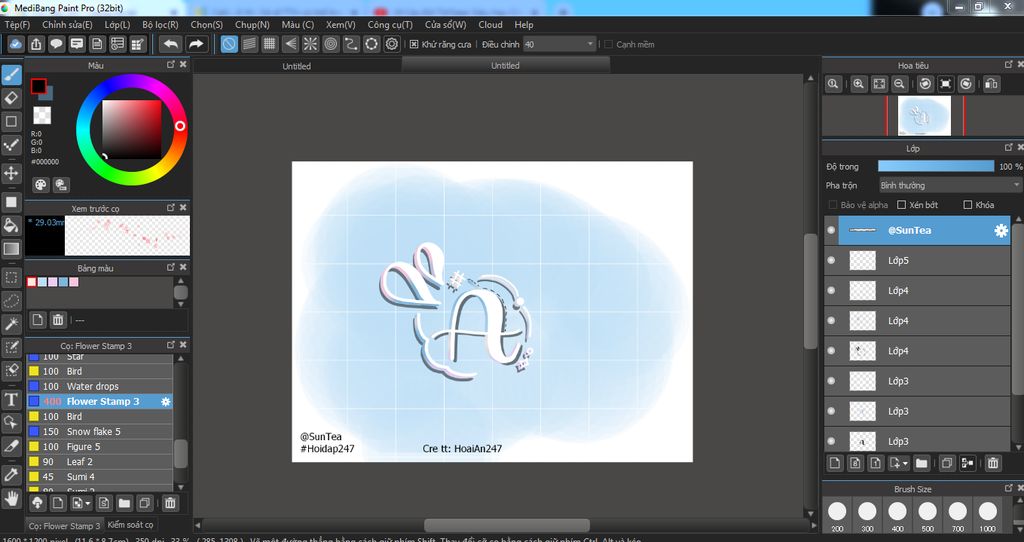Undock the Lớp layers panel
The image size is (1024, 542).
(x=1008, y=148)
